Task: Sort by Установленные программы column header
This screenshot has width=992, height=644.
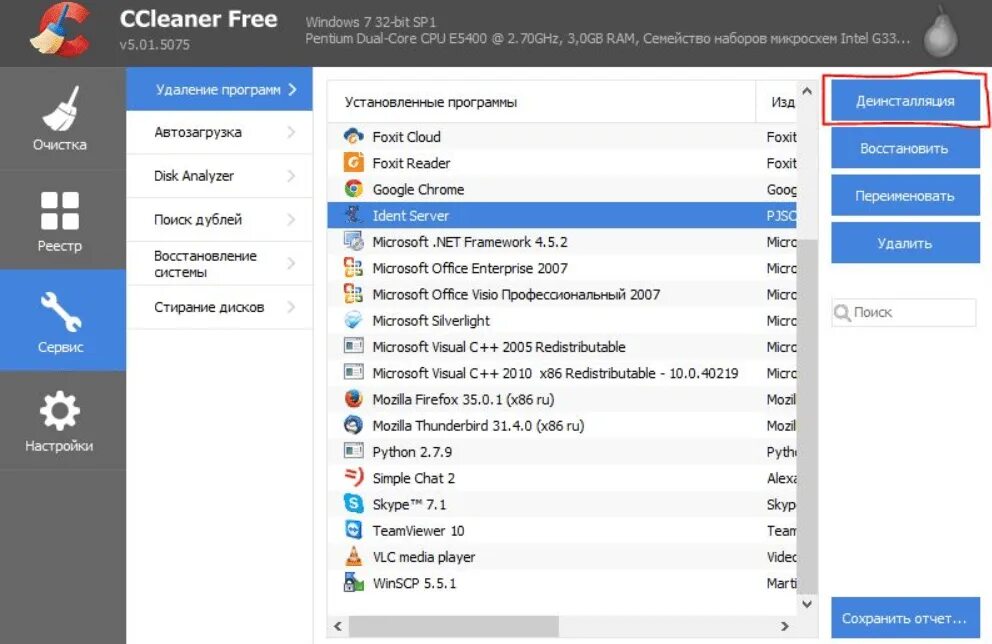Action: [541, 102]
